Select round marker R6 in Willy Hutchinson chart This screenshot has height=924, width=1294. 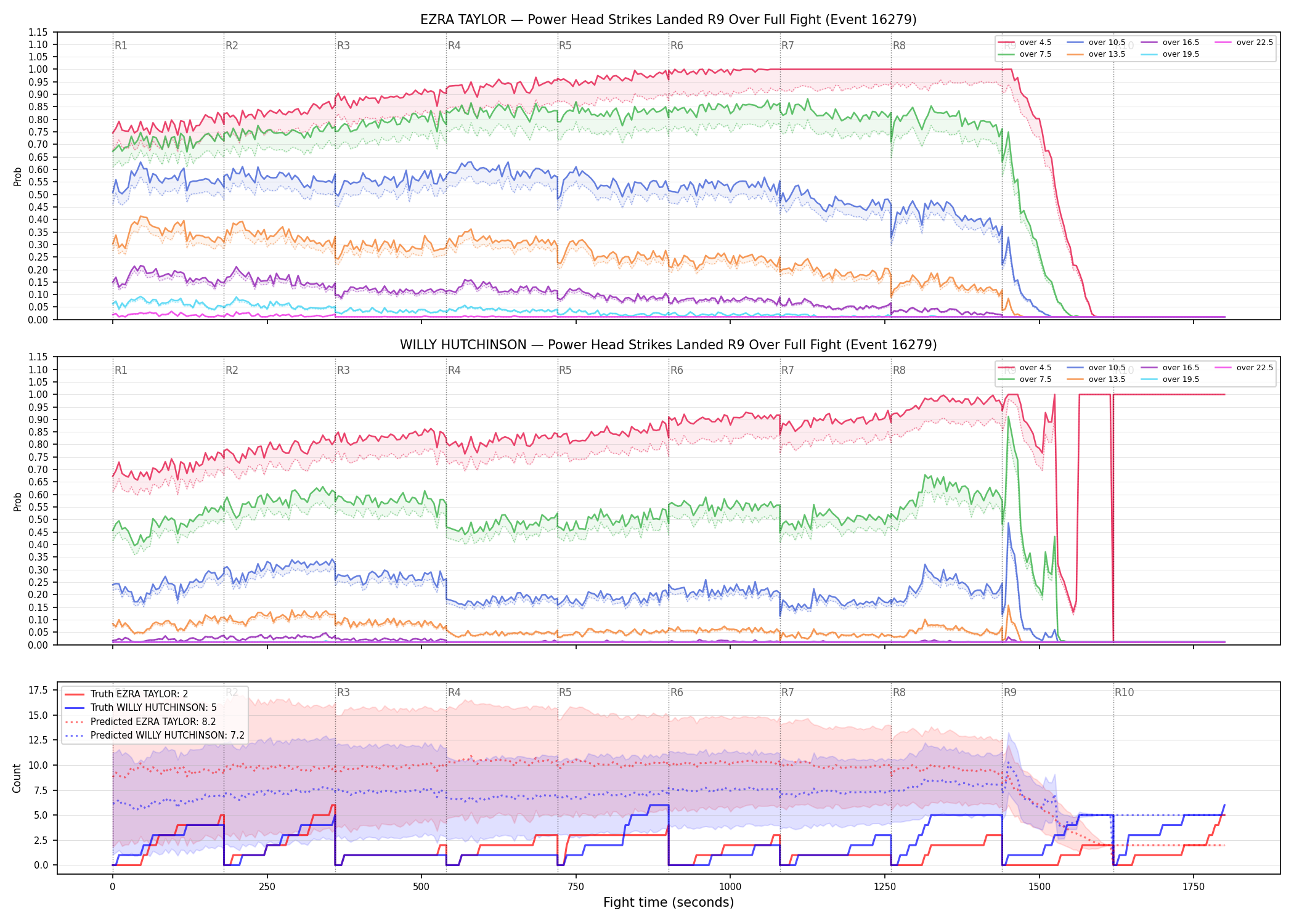coord(677,370)
